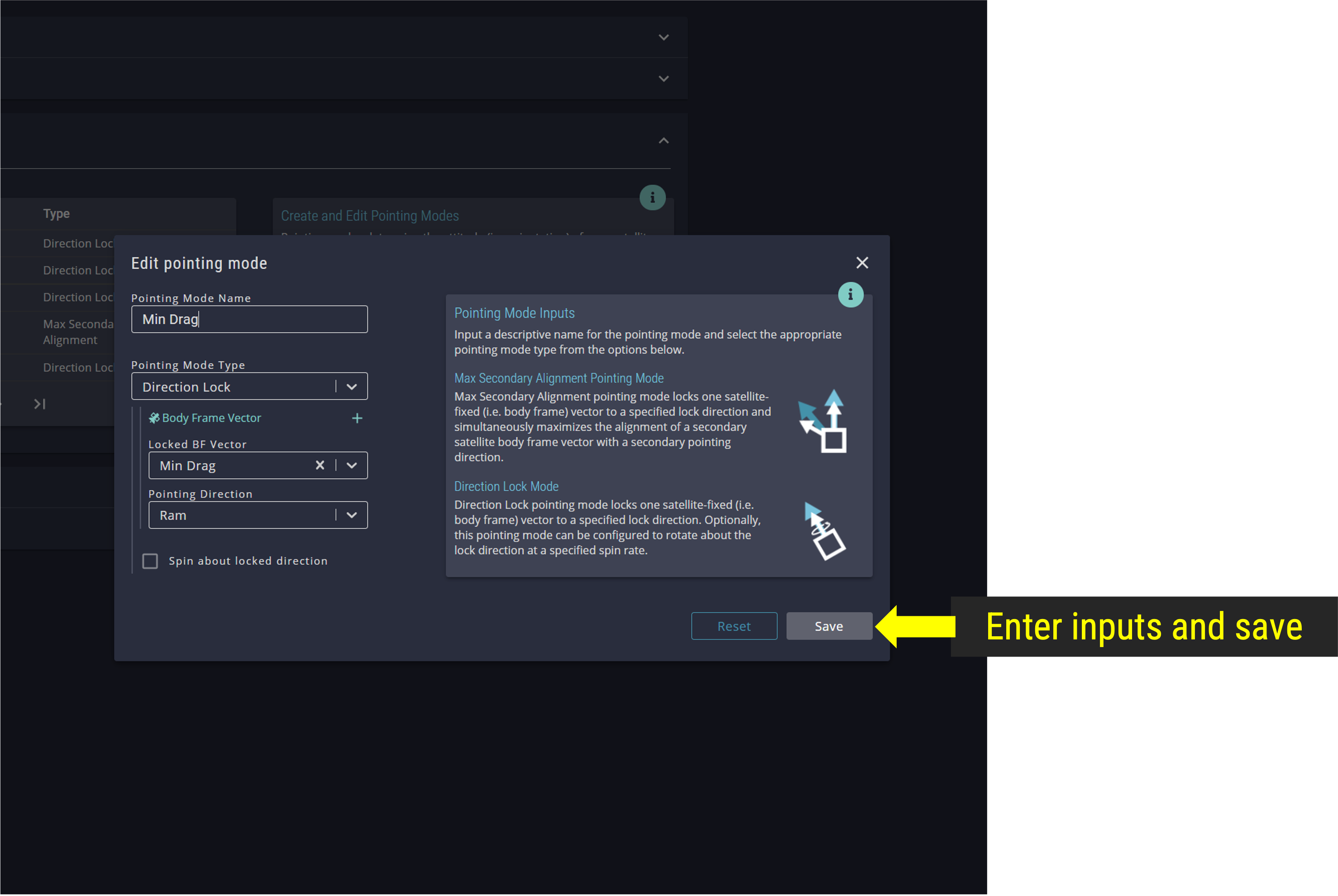Click the Save button
Screen dimensions: 1338x896
[828, 625]
